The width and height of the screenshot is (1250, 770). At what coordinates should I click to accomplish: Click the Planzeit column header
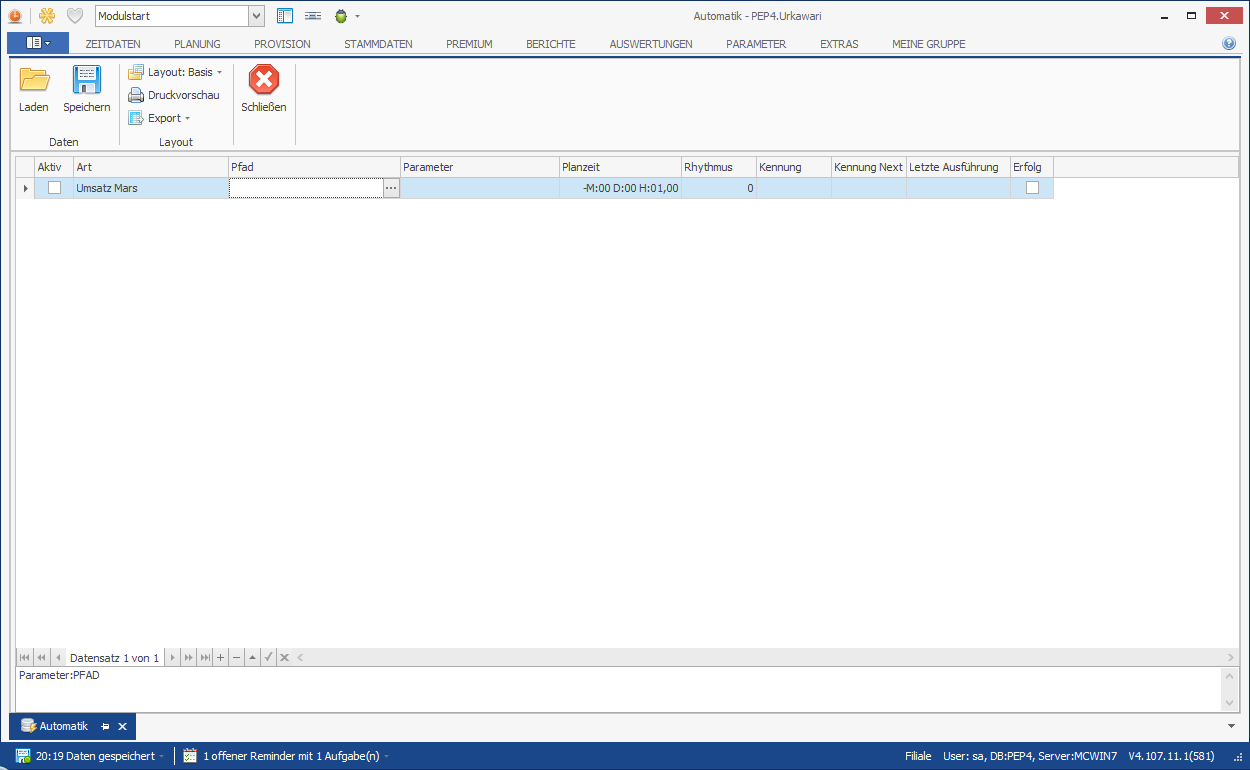click(x=619, y=167)
